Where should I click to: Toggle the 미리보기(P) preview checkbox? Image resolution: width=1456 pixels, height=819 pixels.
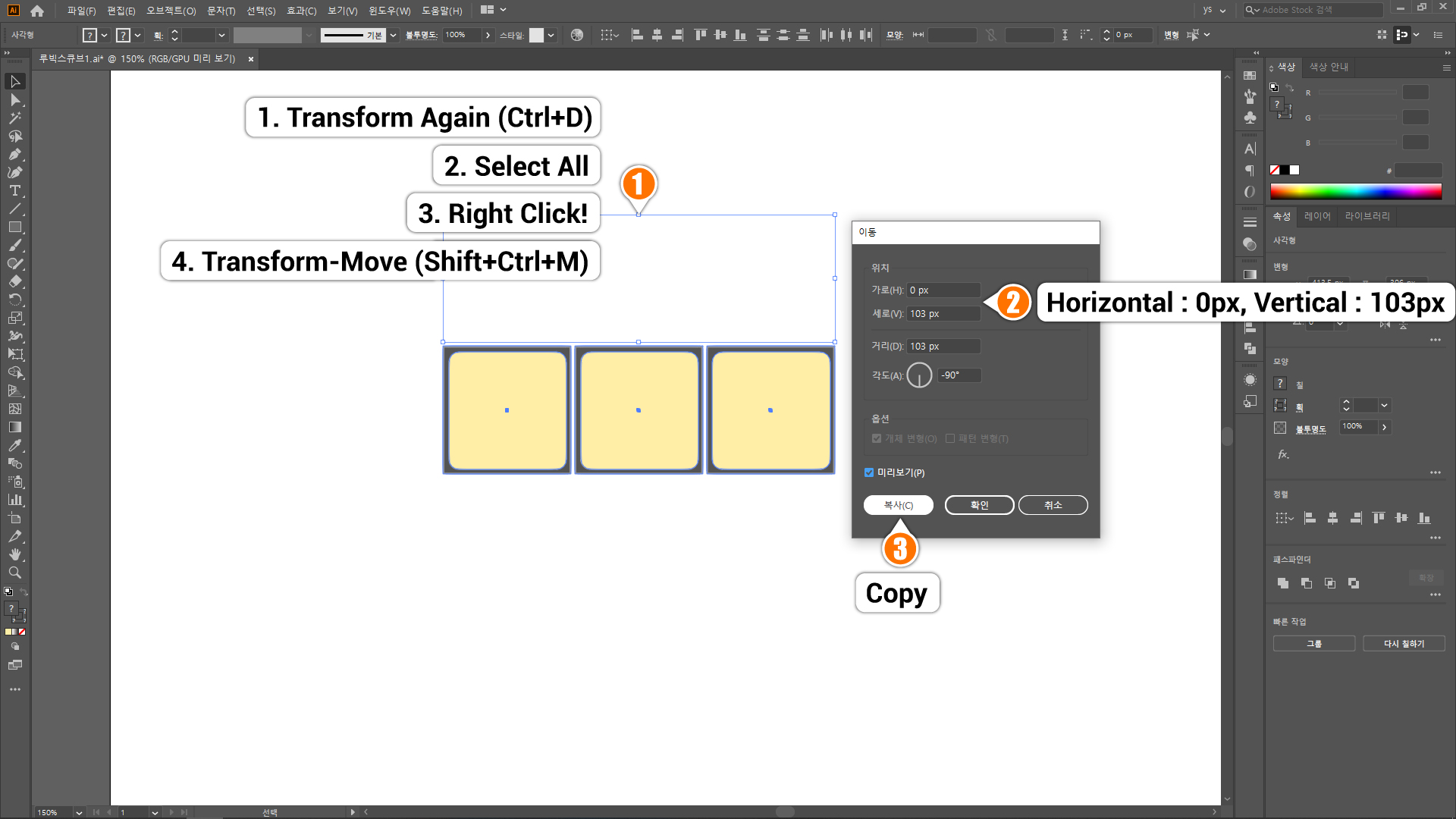pyautogui.click(x=869, y=472)
